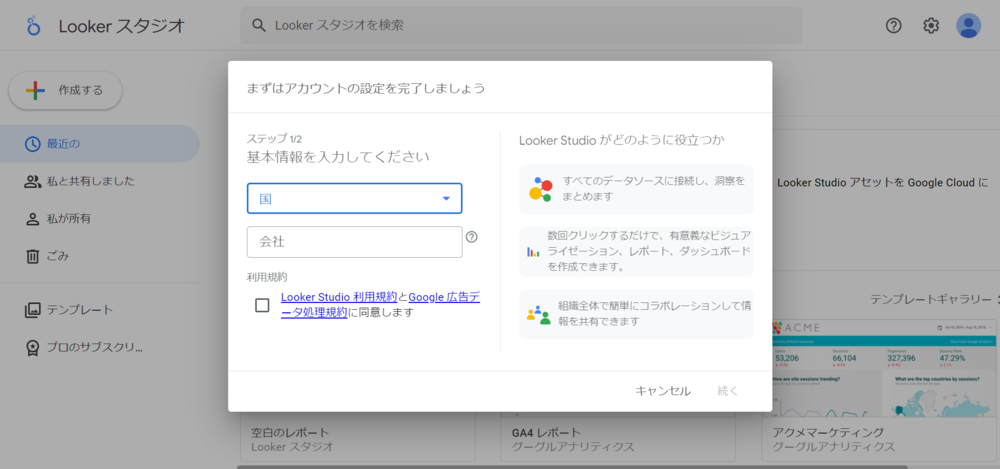Open the 国 country dropdown

(355, 198)
